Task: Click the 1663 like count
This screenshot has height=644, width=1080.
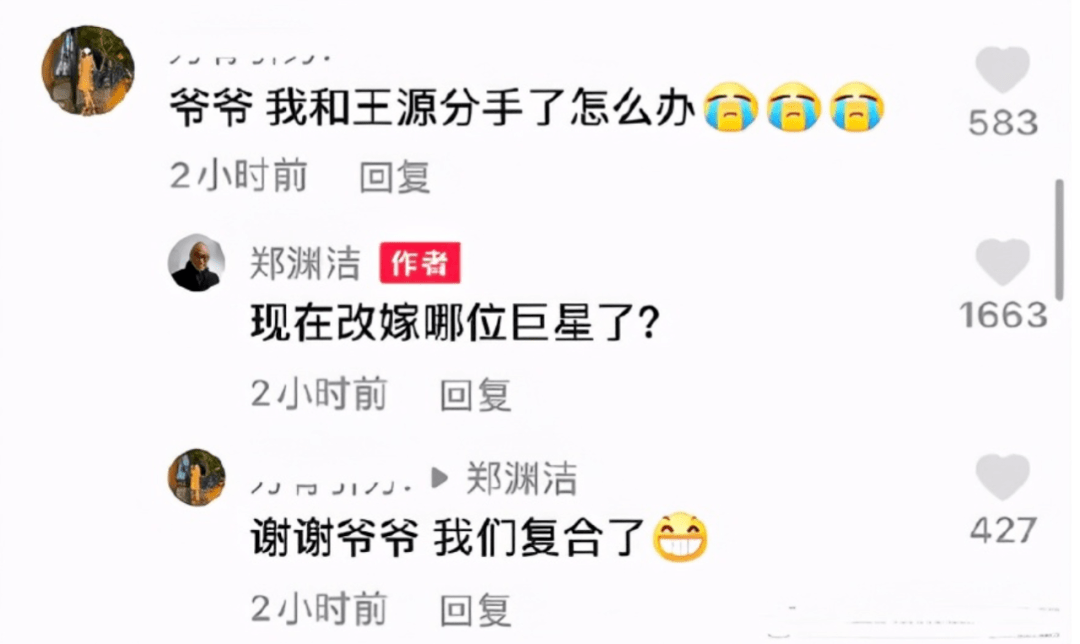Action: 1004,315
